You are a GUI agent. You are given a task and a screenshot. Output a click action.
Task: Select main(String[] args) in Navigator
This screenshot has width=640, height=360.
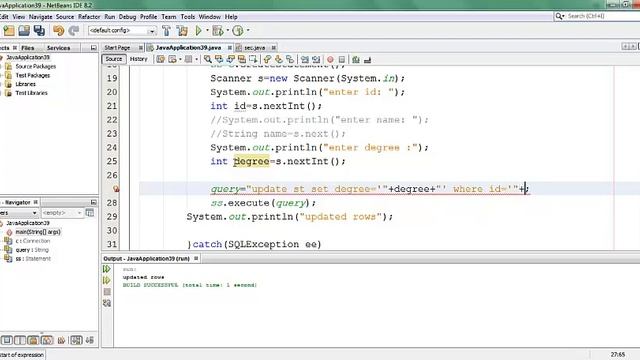(38, 232)
